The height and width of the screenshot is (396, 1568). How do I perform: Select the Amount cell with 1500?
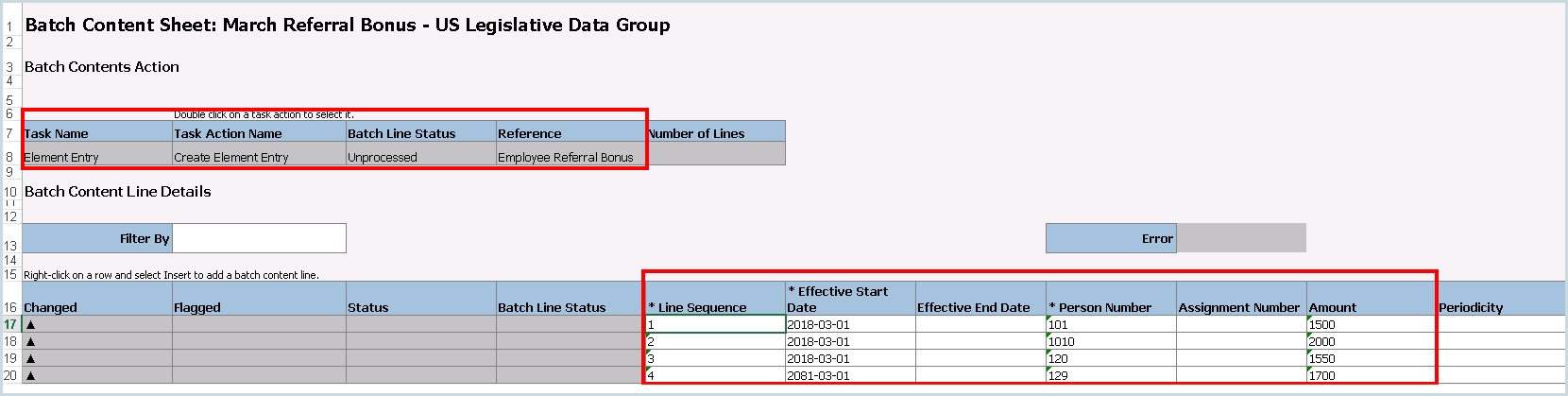point(1371,324)
